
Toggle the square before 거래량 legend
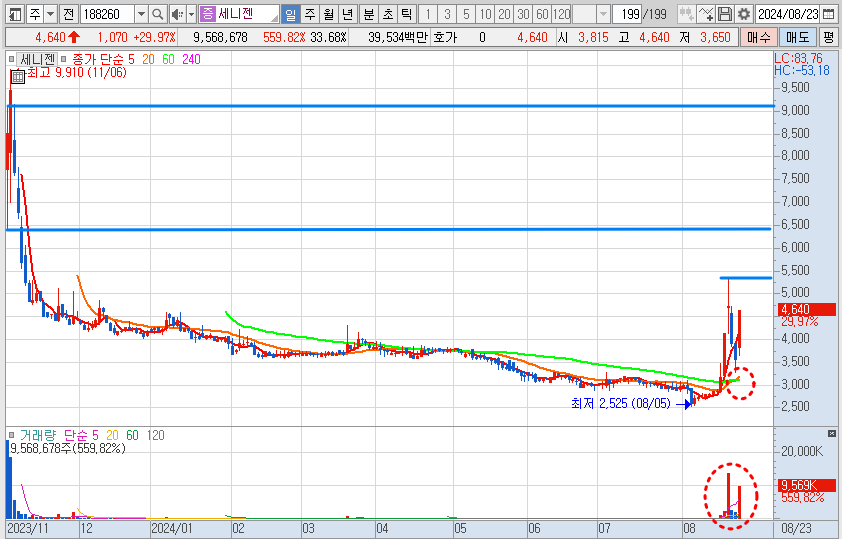(12, 435)
